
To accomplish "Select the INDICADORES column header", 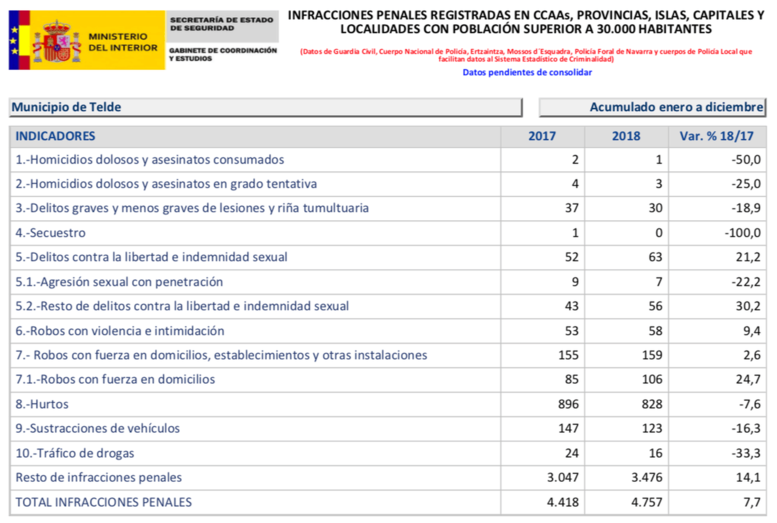I will pos(56,135).
